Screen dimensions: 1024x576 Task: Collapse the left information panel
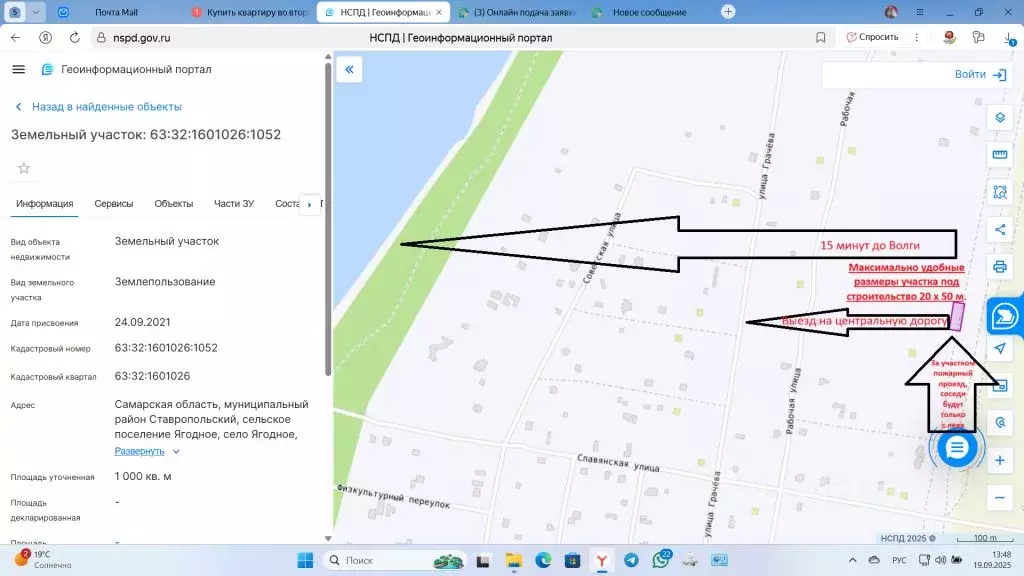[x=349, y=69]
